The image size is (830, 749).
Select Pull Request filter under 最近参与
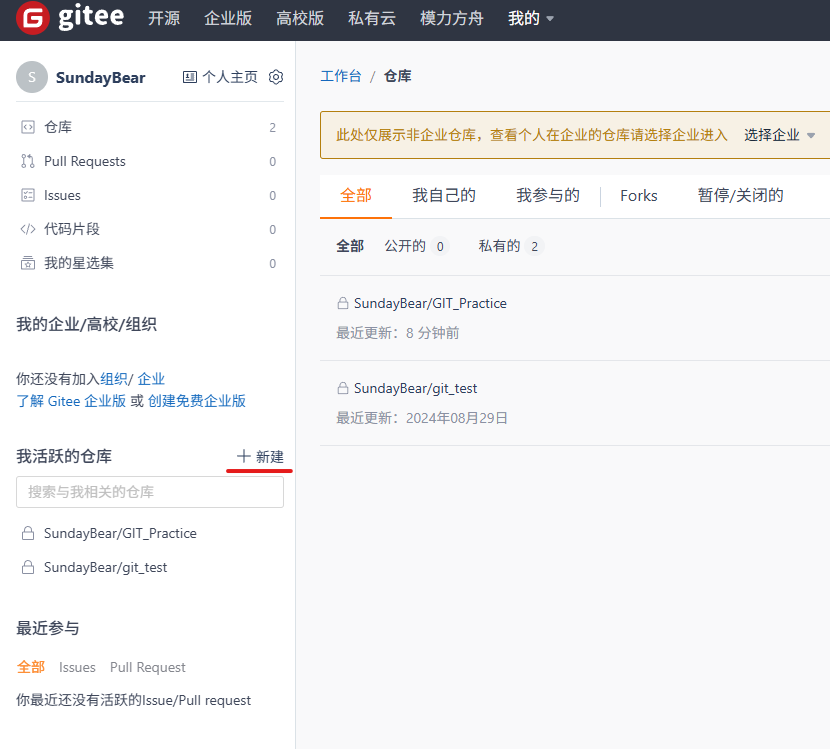pyautogui.click(x=148, y=667)
